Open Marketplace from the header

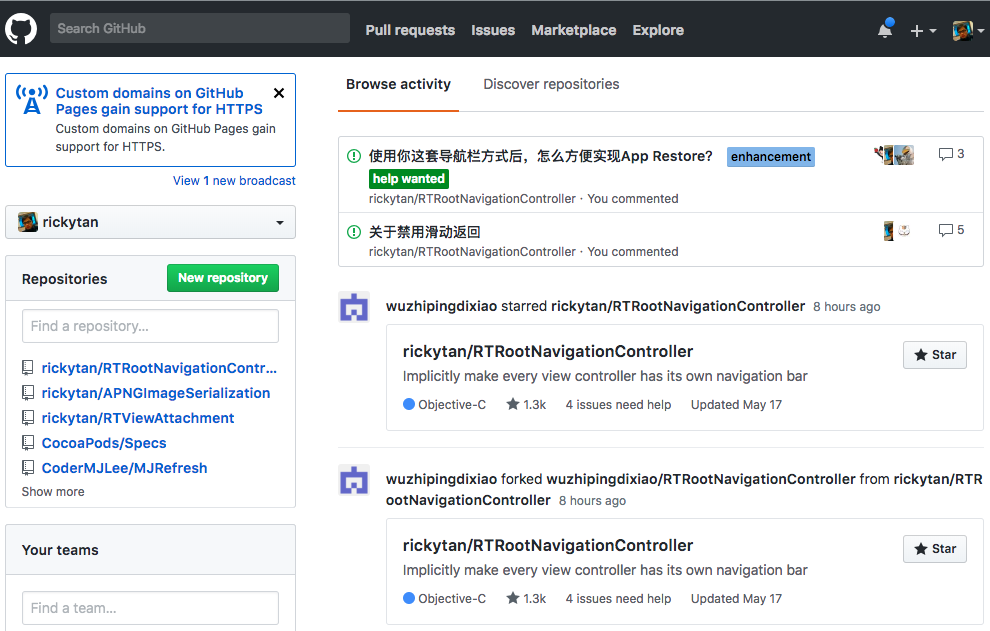573,30
